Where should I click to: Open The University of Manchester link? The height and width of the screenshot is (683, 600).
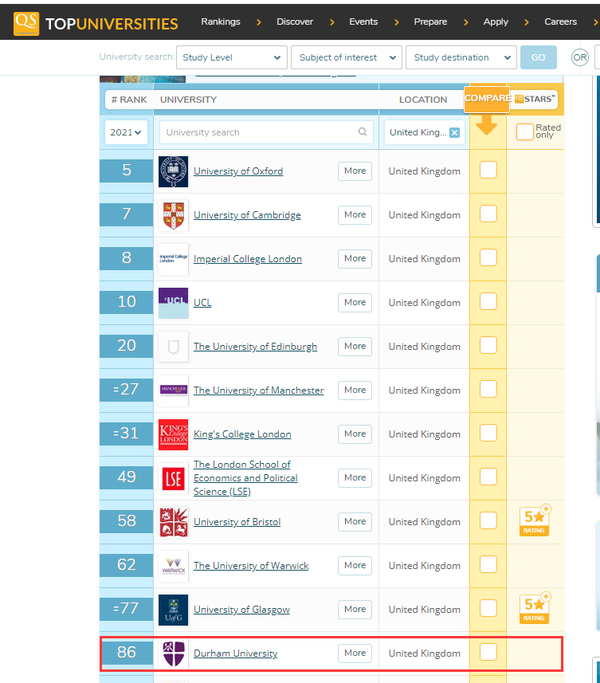coord(258,390)
